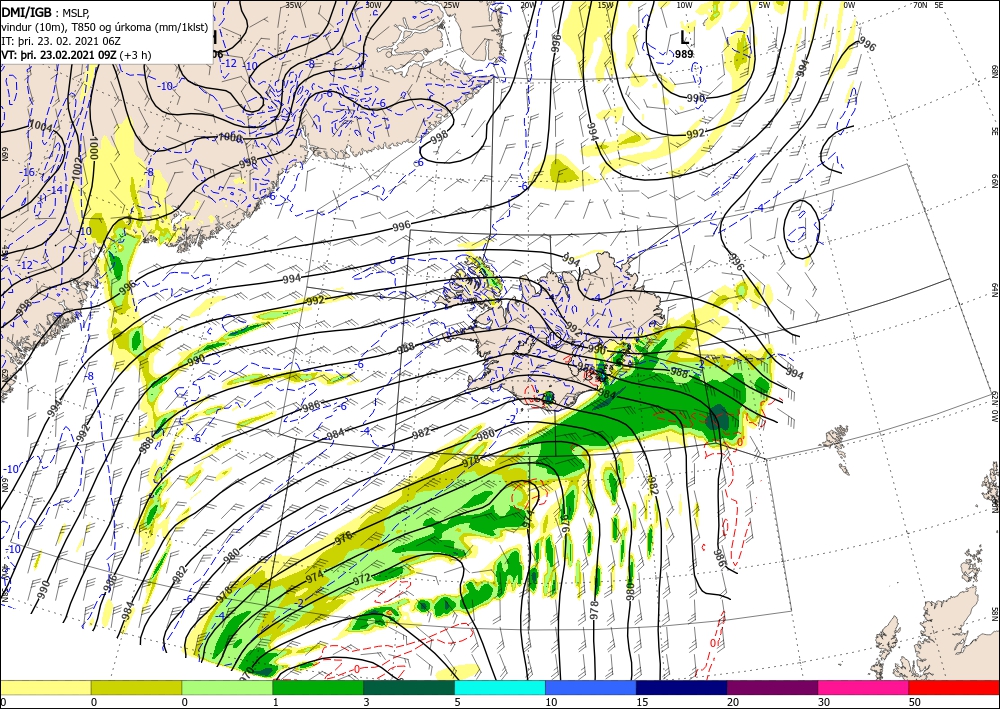Pick the cyan legend swatch
This screenshot has height=709, width=1000.
tap(500, 688)
